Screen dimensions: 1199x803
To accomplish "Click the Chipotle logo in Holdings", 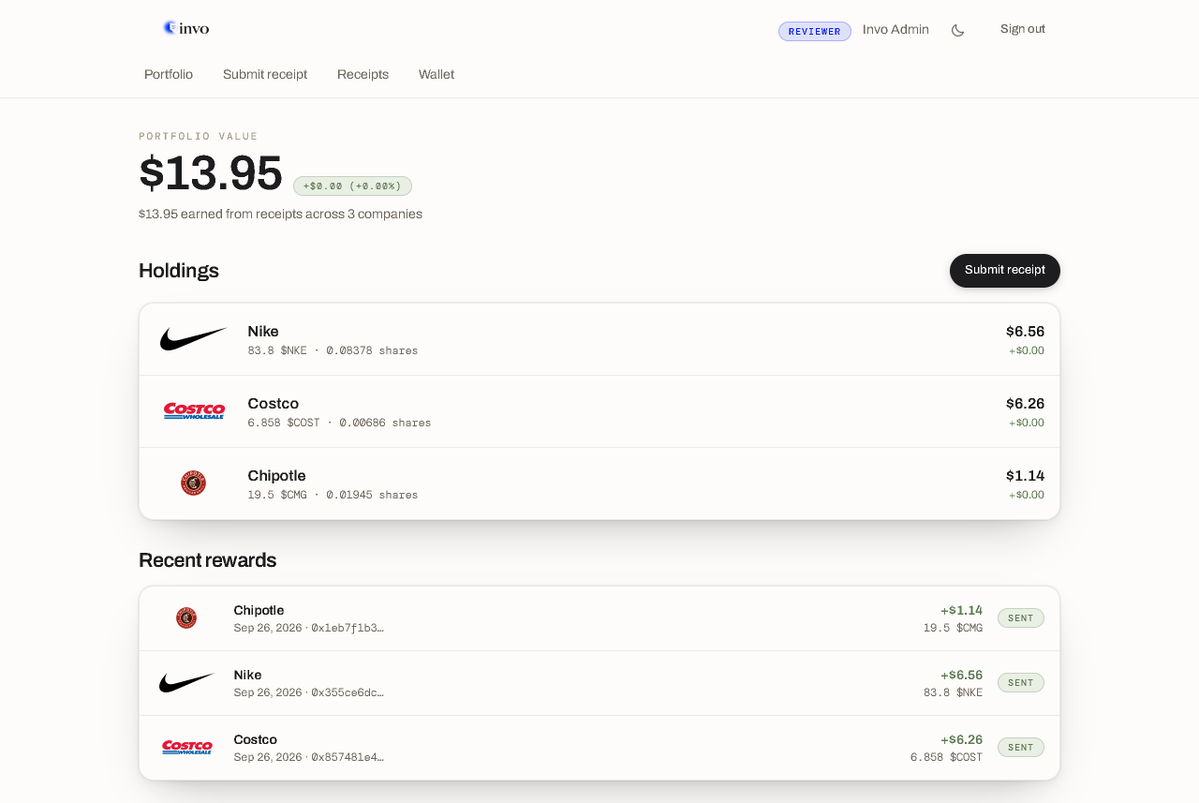I will click(193, 483).
